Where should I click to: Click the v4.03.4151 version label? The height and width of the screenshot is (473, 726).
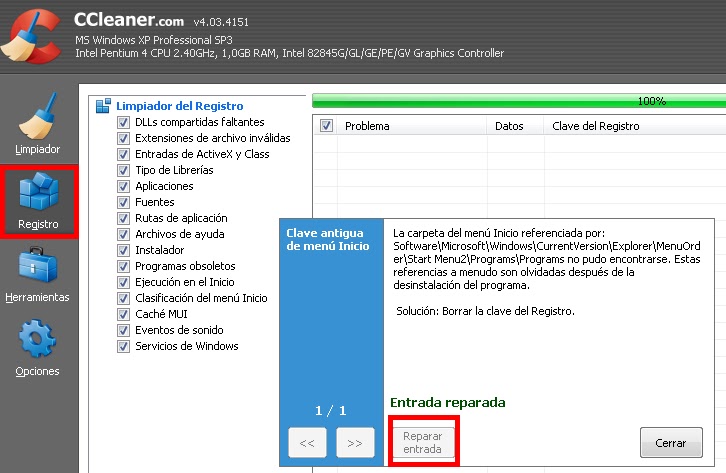(x=221, y=22)
